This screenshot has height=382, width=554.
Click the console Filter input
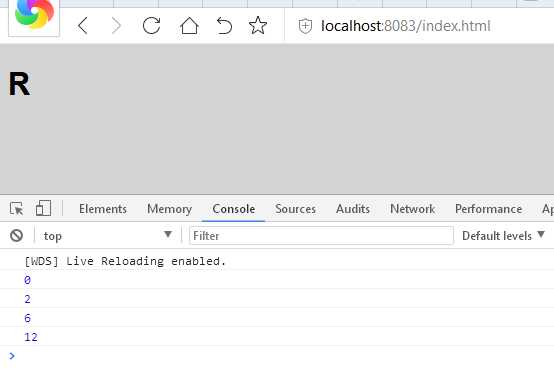[321, 236]
